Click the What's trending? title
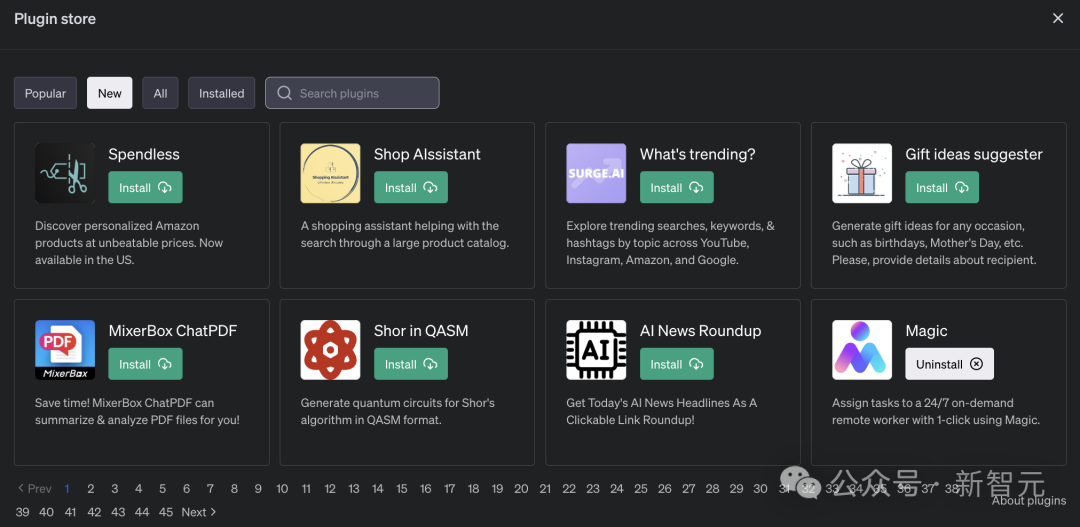The image size is (1080, 527). pos(698,154)
